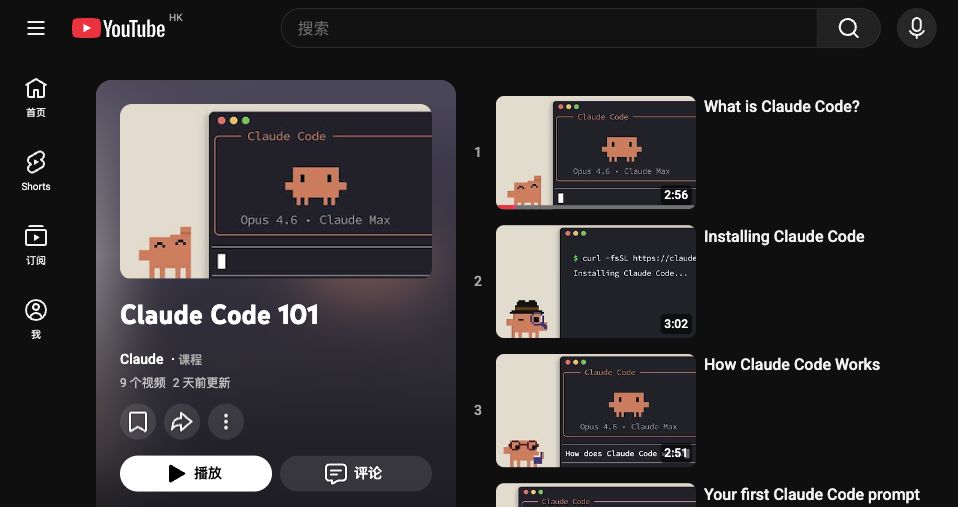958x507 pixels.
Task: Click the Claude Code 101 playlist title
Action: [219, 315]
